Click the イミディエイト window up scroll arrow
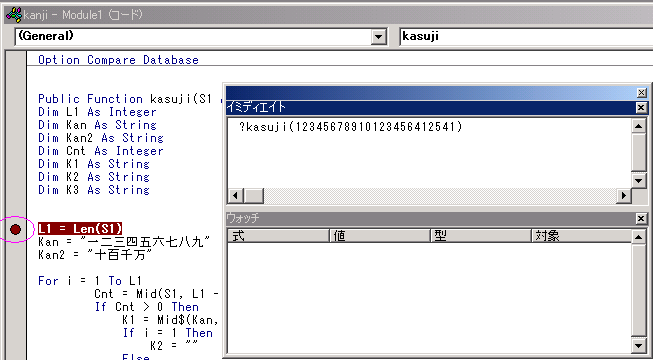Image resolution: width=653 pixels, height=360 pixels. click(x=638, y=125)
